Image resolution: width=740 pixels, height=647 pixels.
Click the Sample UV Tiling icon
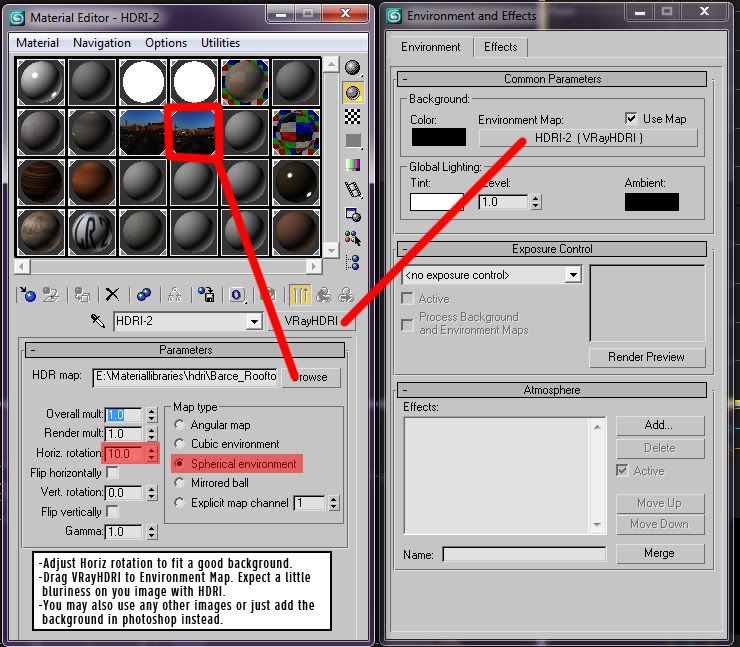pyautogui.click(x=353, y=141)
